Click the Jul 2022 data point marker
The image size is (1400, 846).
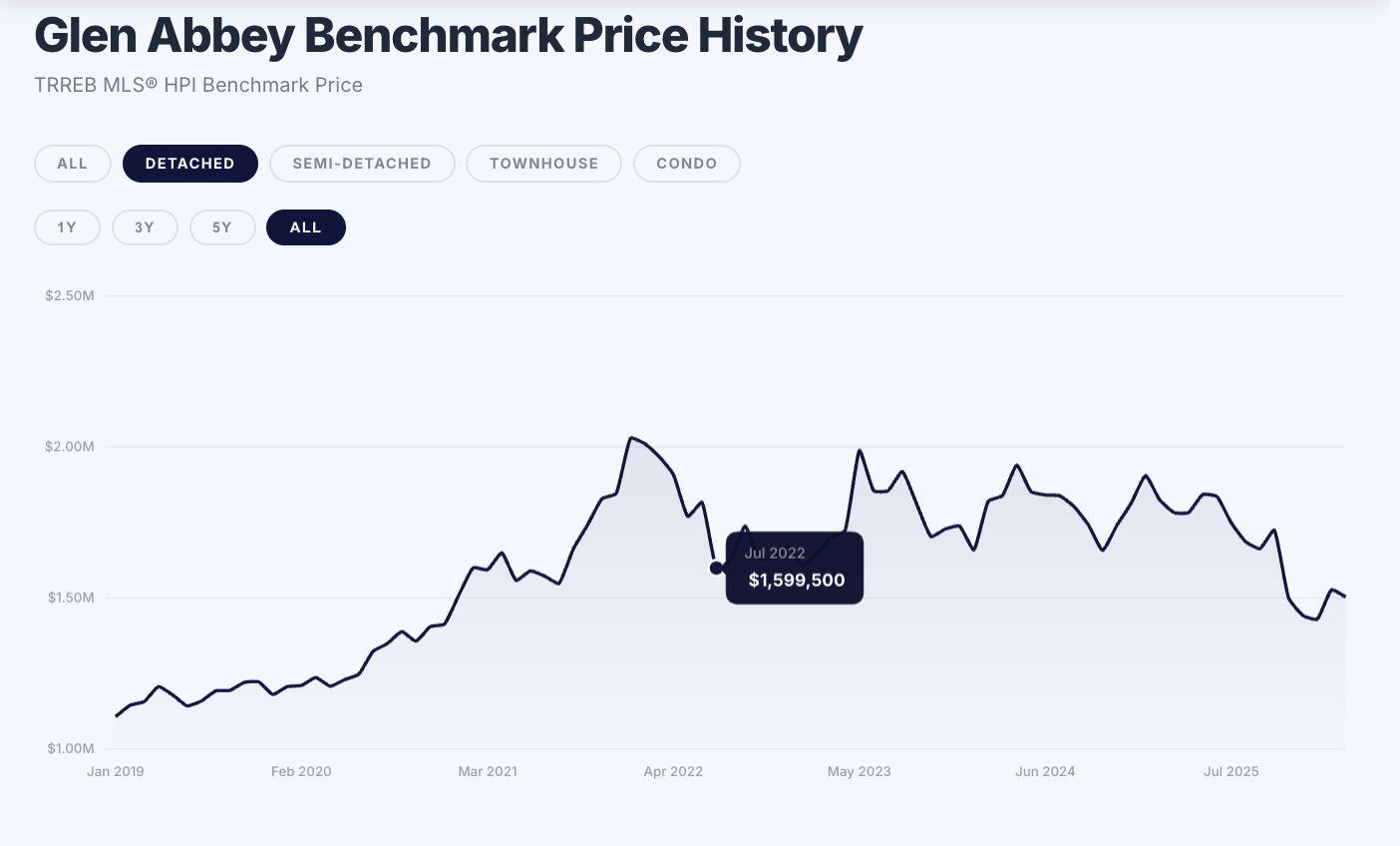[716, 568]
